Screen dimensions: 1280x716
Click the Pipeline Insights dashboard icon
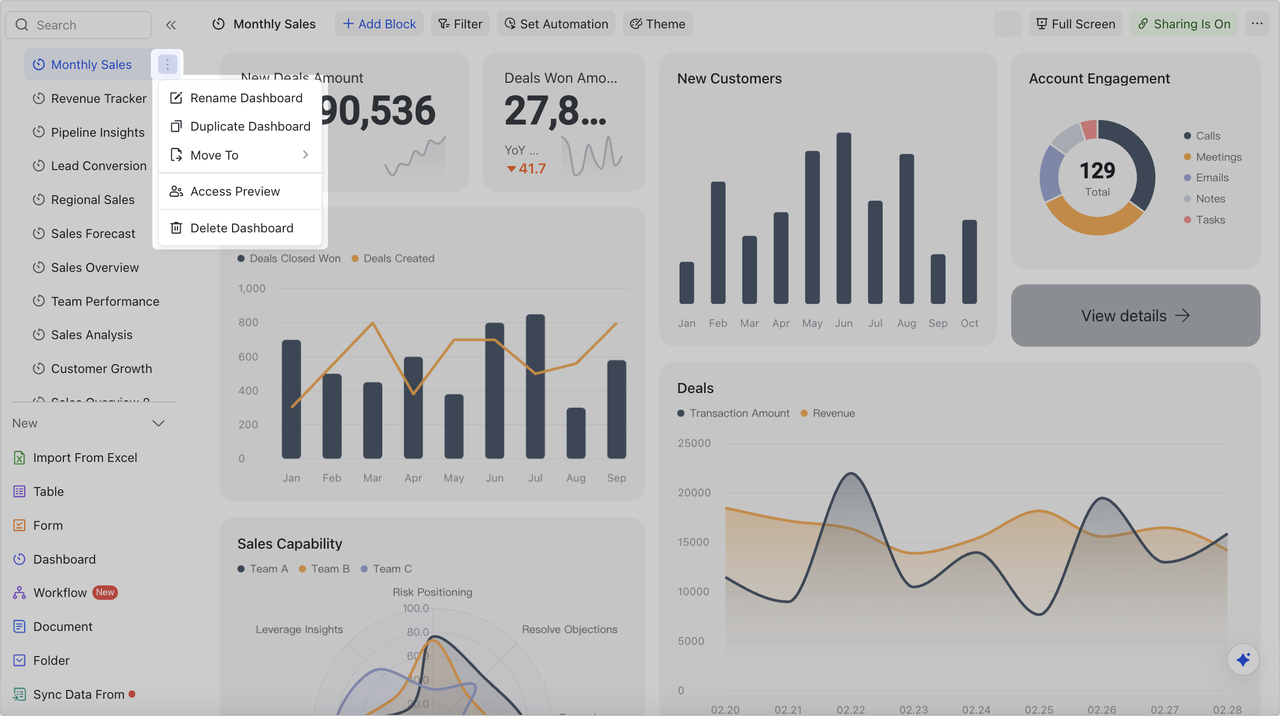[39, 132]
